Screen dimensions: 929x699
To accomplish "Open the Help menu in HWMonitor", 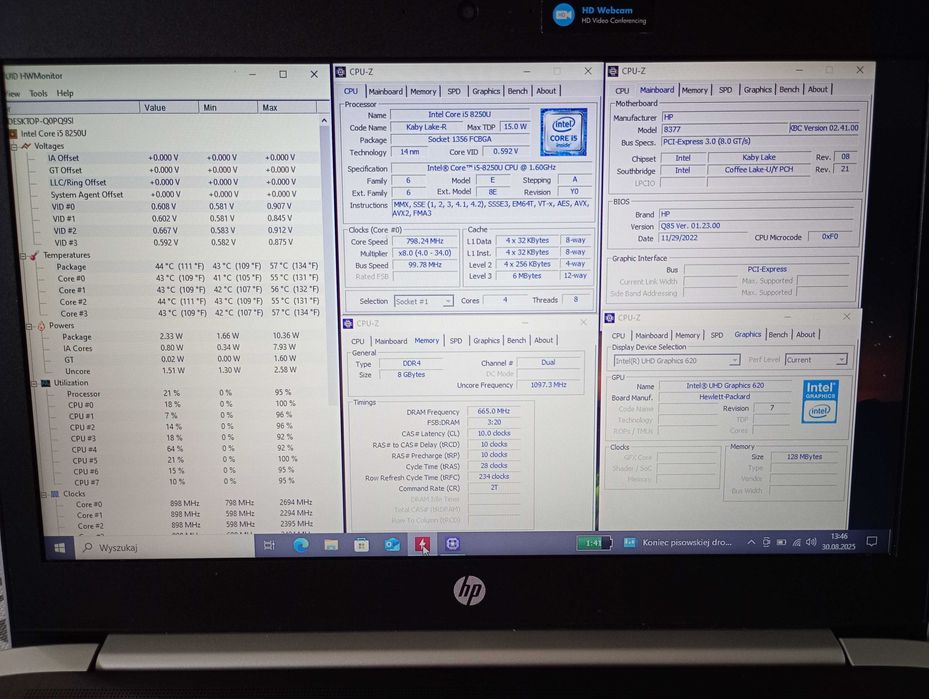I will pyautogui.click(x=65, y=93).
